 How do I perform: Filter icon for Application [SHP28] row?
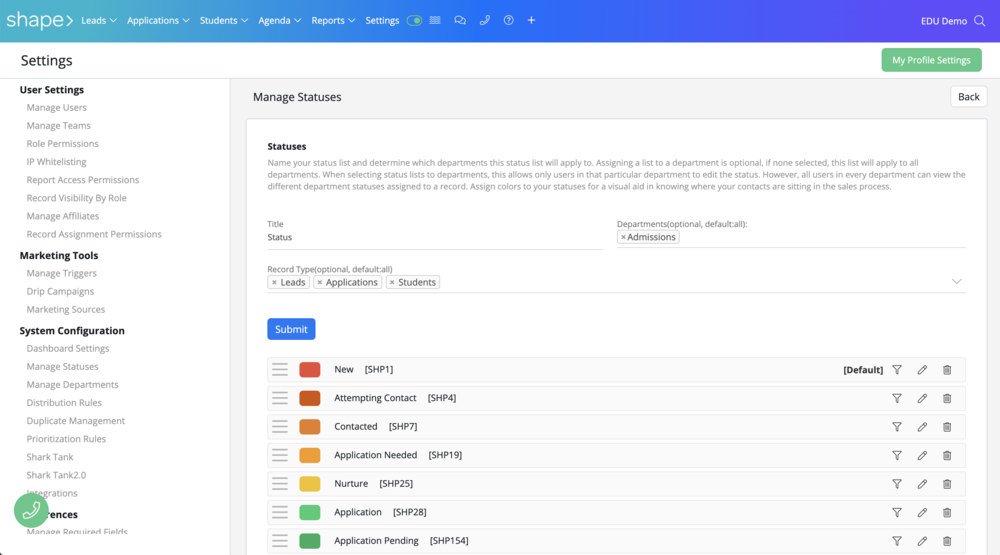tap(897, 512)
